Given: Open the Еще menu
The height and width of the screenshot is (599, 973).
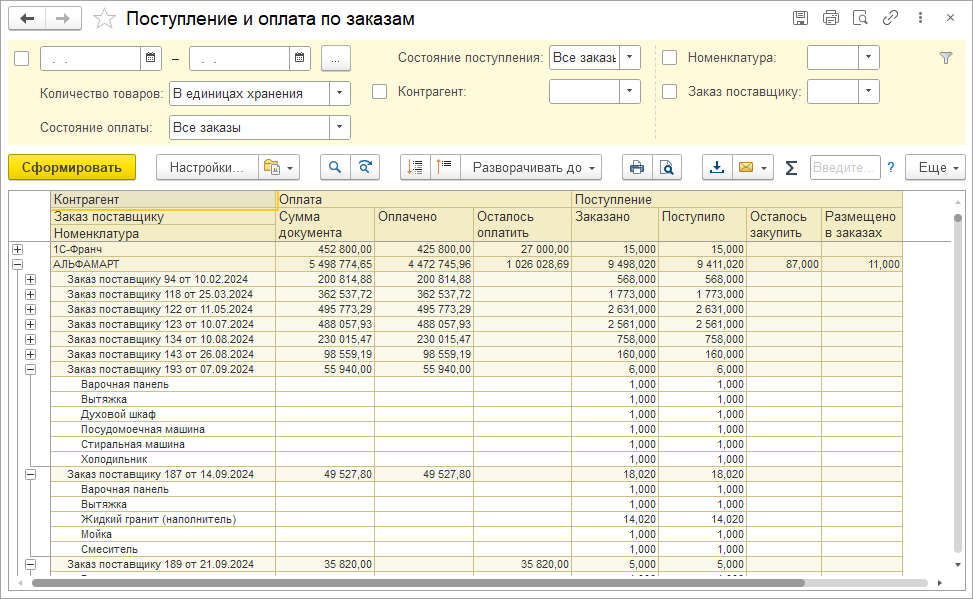Looking at the screenshot, I should (938, 168).
